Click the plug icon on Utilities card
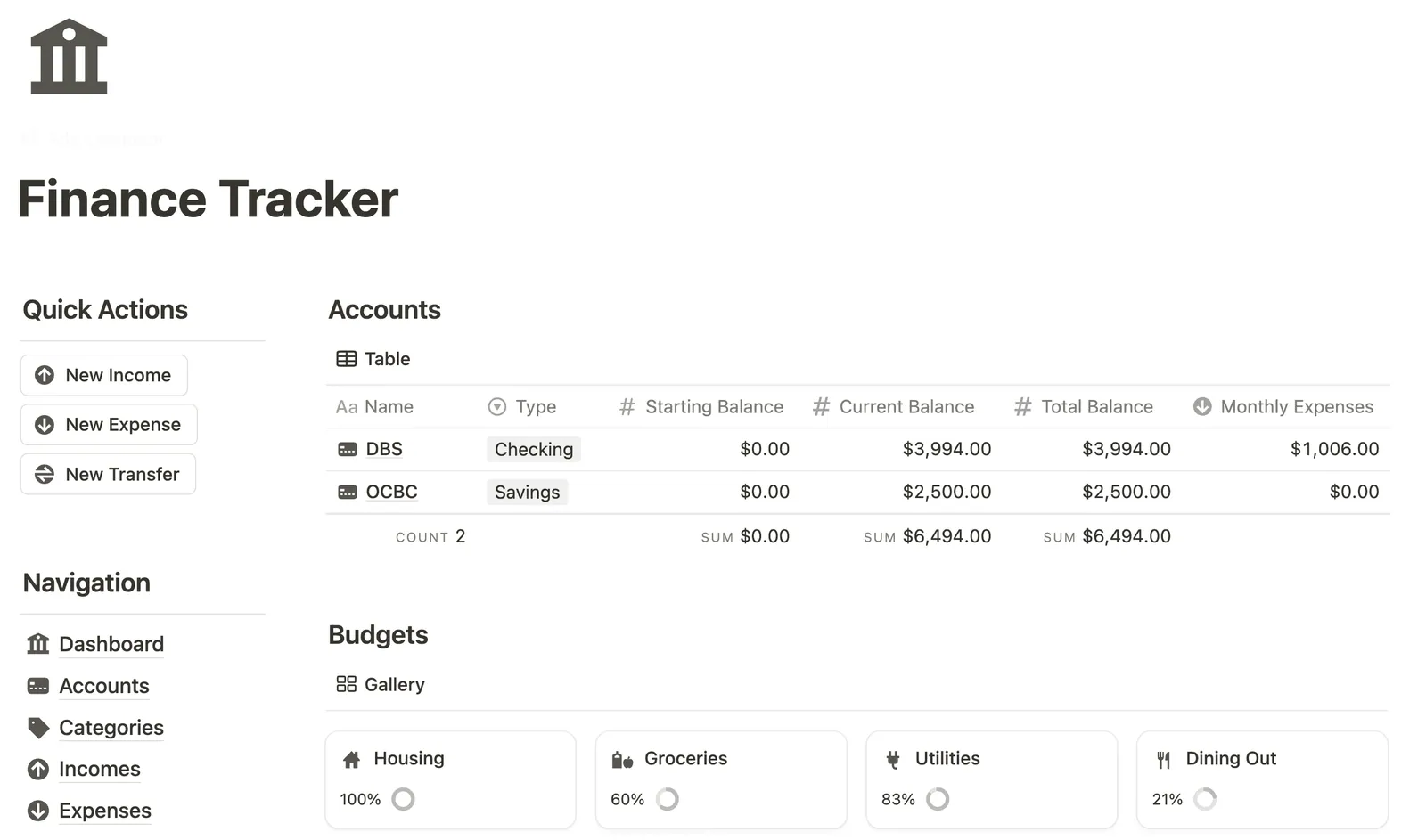Image resolution: width=1426 pixels, height=840 pixels. point(893,760)
